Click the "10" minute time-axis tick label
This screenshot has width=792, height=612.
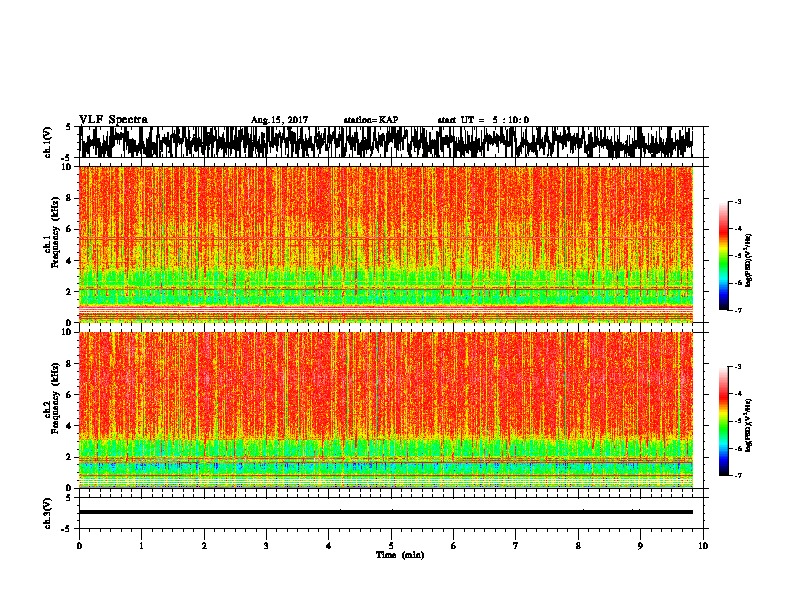click(x=703, y=546)
